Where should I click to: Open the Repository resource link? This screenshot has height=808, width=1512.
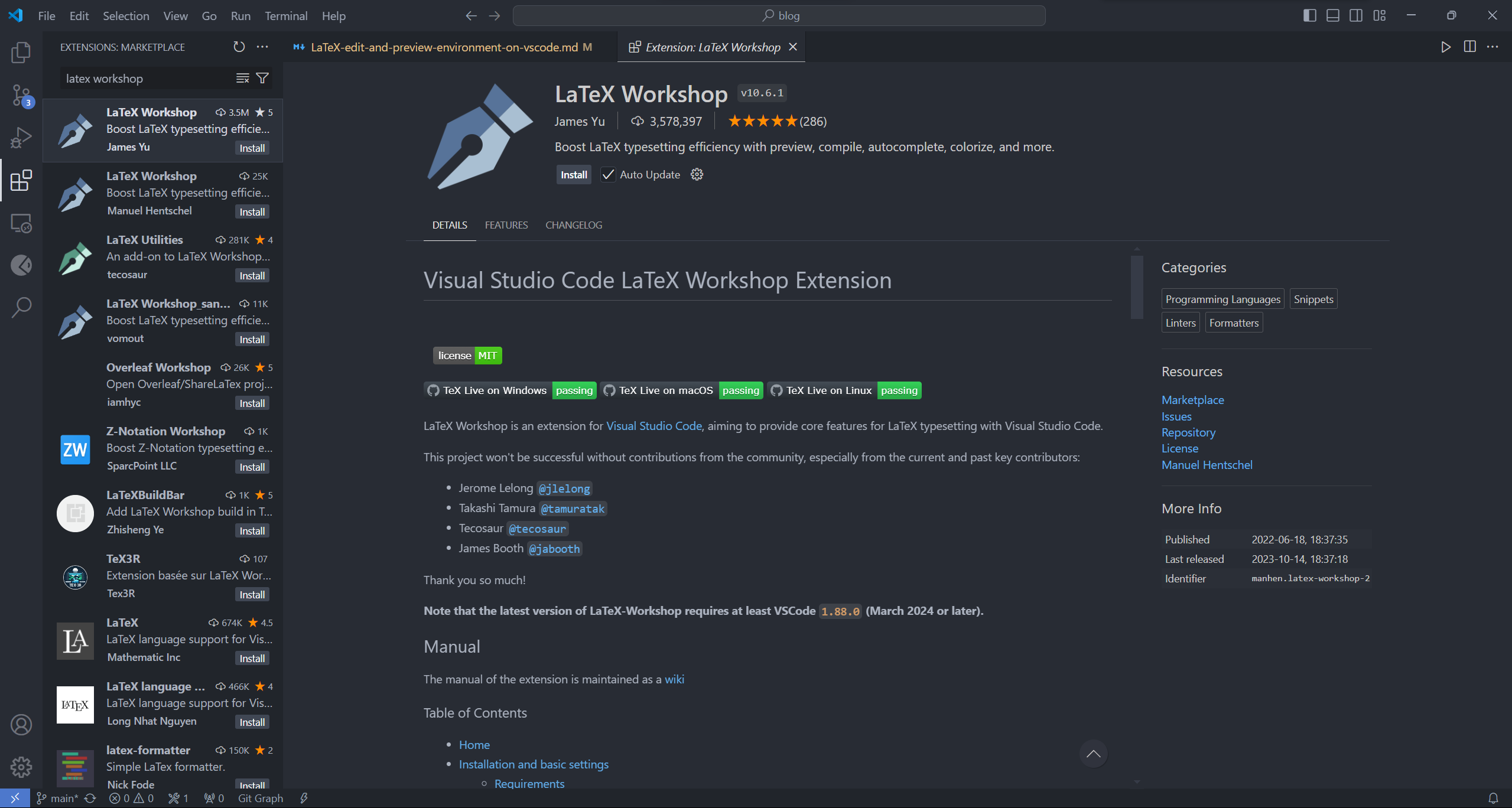coord(1188,432)
